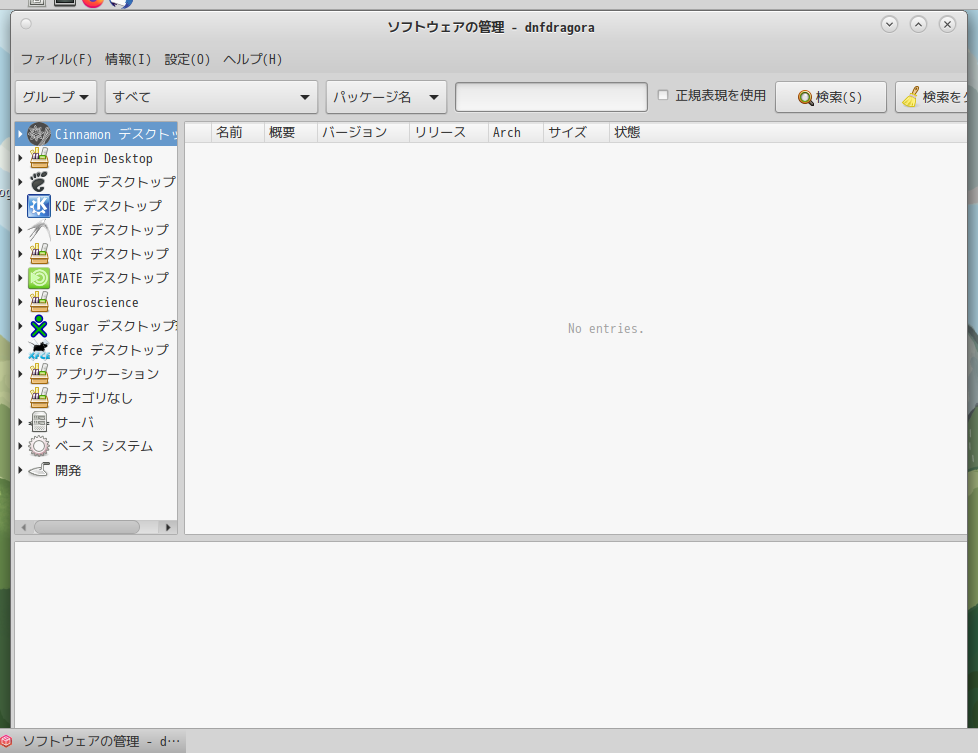Click the KDE gear icon
This screenshot has width=978, height=753.
point(39,206)
